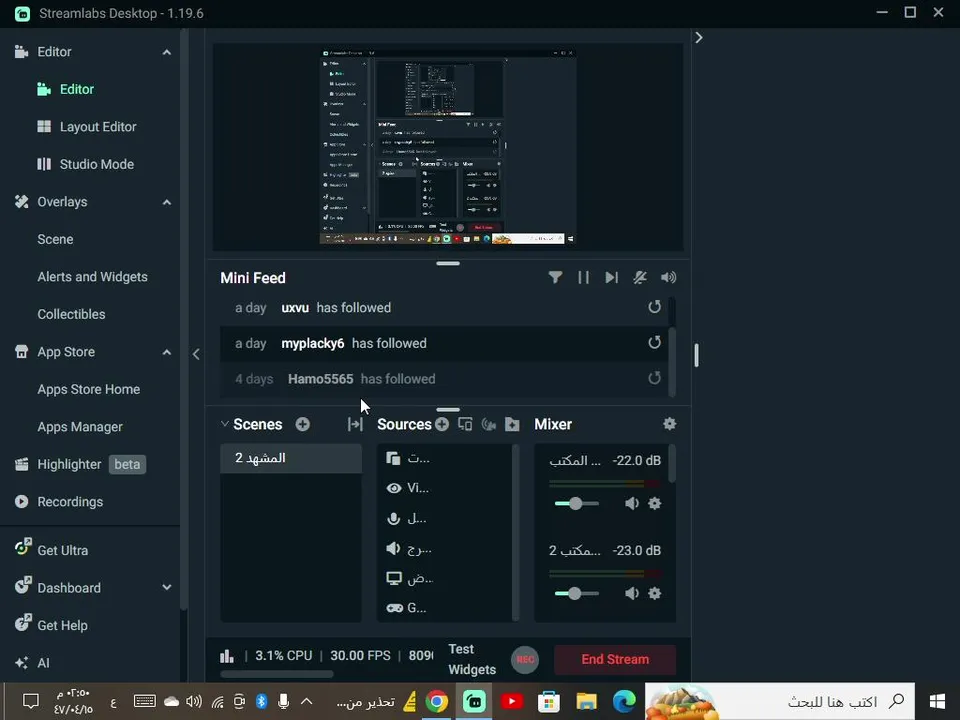Toggle Mini Feed alert volume speaker icon

click(669, 277)
